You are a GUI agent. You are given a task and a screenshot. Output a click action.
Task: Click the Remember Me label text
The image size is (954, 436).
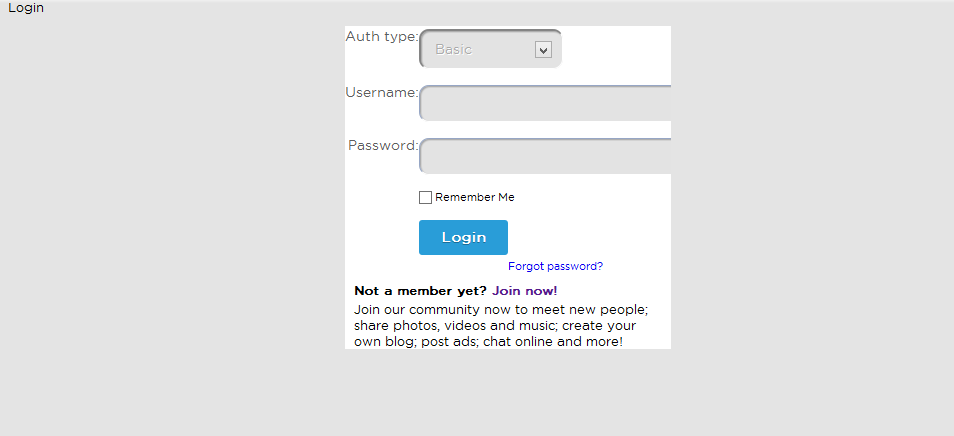tap(475, 197)
